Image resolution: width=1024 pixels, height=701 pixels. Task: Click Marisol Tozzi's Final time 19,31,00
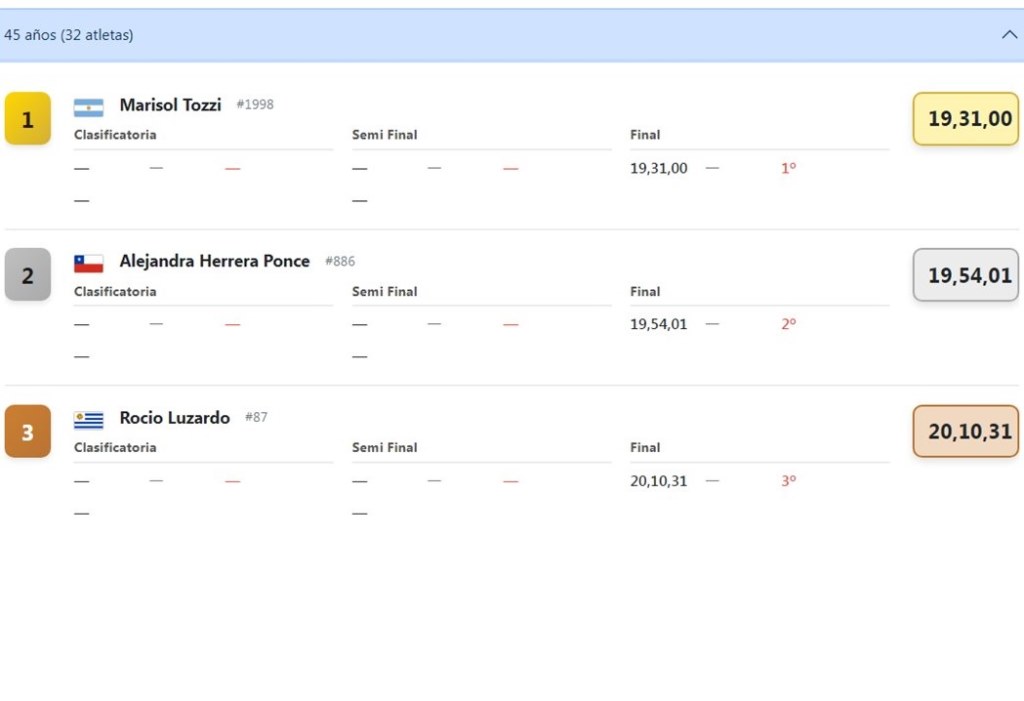658,169
